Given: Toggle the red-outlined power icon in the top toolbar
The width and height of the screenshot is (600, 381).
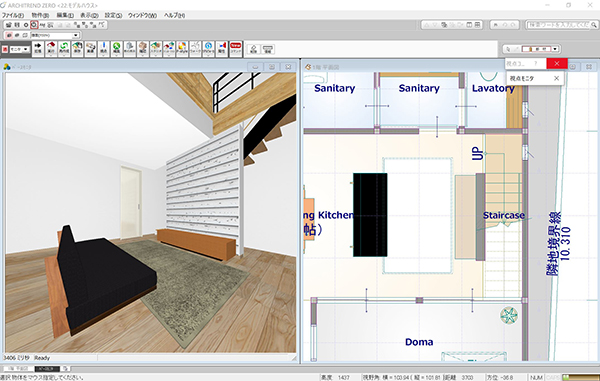Looking at the screenshot, I should click(34, 25).
